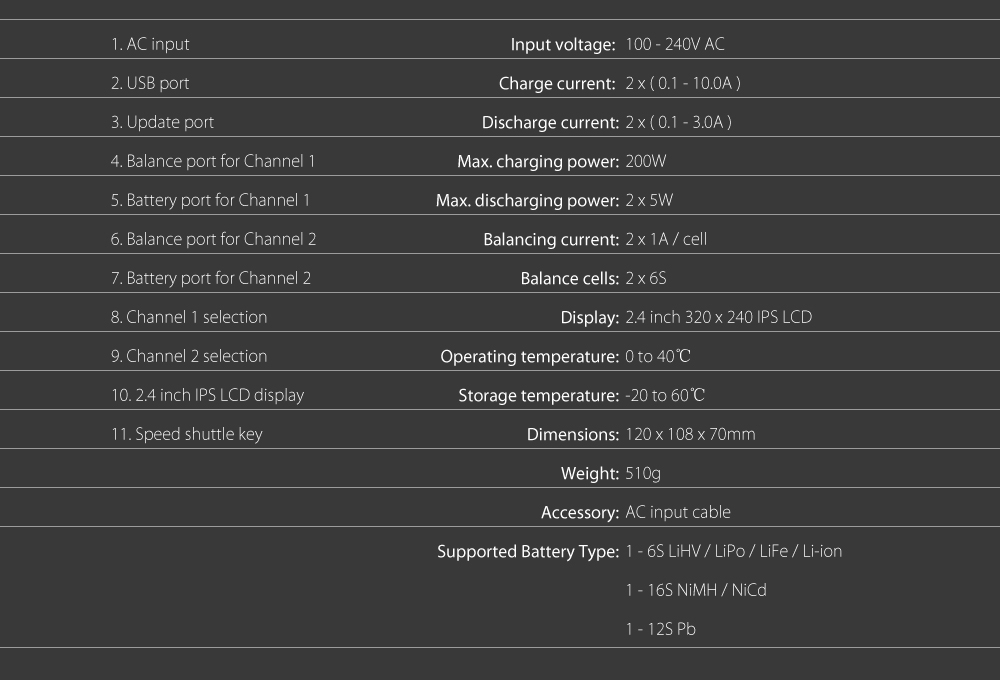Select the 'Max. charging power:' label
This screenshot has height=680, width=1000.
coord(538,161)
